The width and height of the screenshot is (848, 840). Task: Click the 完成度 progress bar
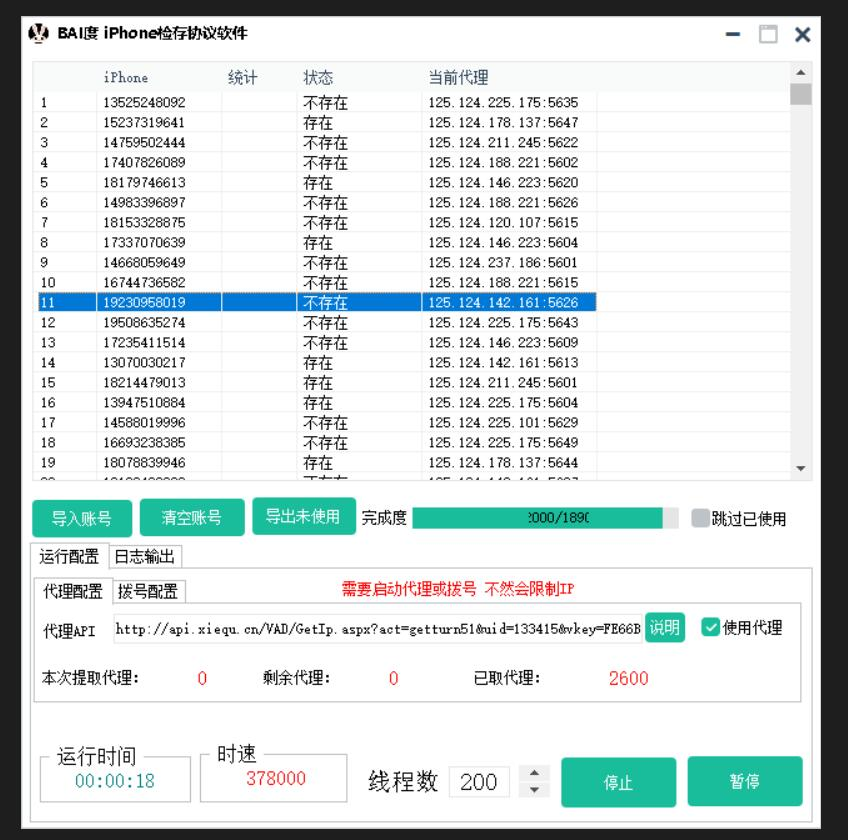click(x=545, y=518)
